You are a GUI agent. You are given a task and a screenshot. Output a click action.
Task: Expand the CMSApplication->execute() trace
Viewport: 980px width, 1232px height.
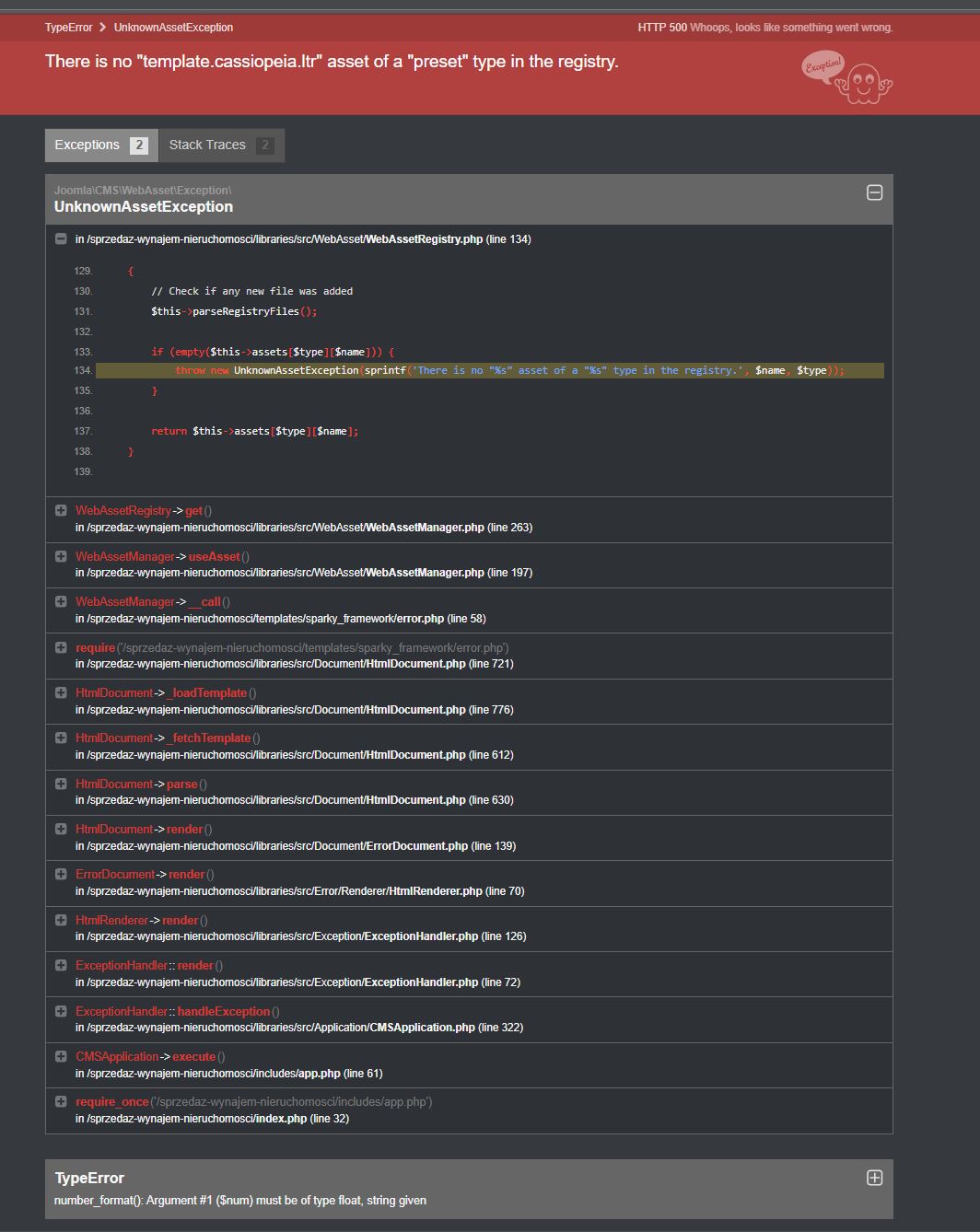click(61, 1056)
